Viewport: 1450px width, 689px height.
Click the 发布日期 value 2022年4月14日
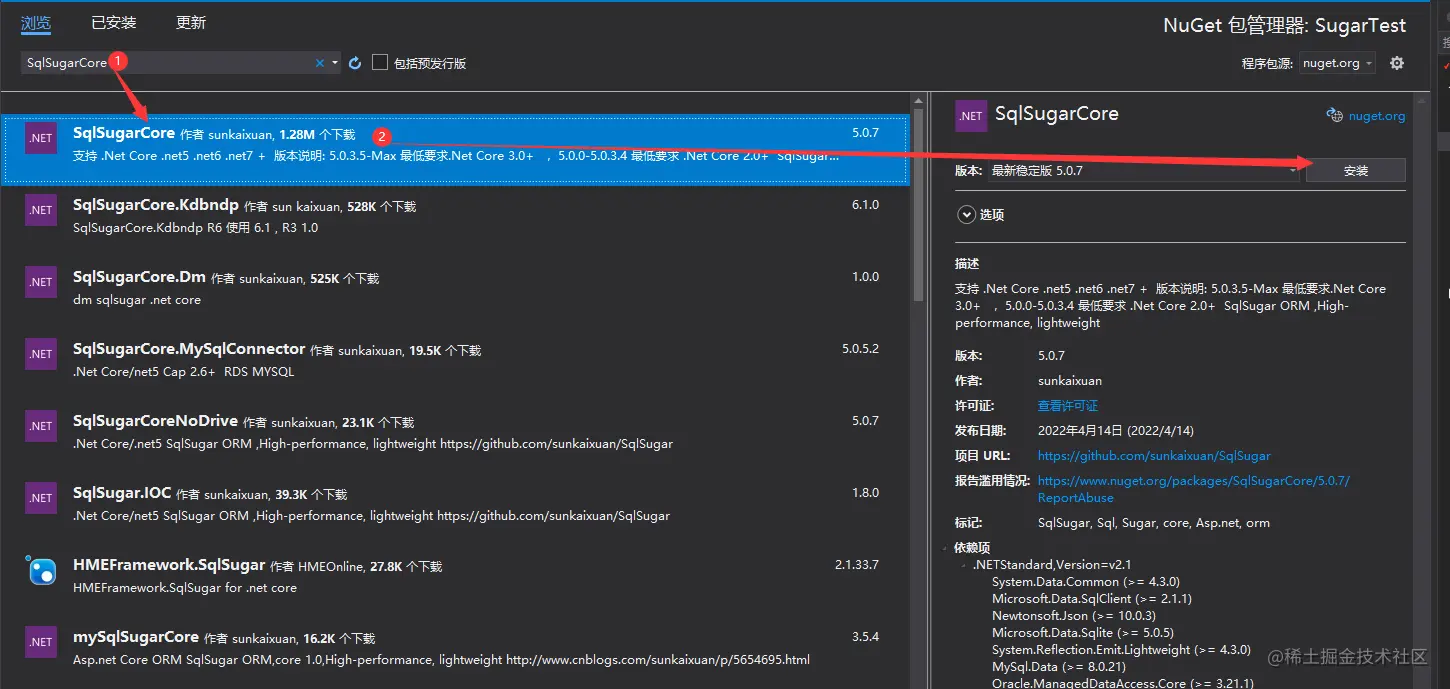click(1116, 430)
